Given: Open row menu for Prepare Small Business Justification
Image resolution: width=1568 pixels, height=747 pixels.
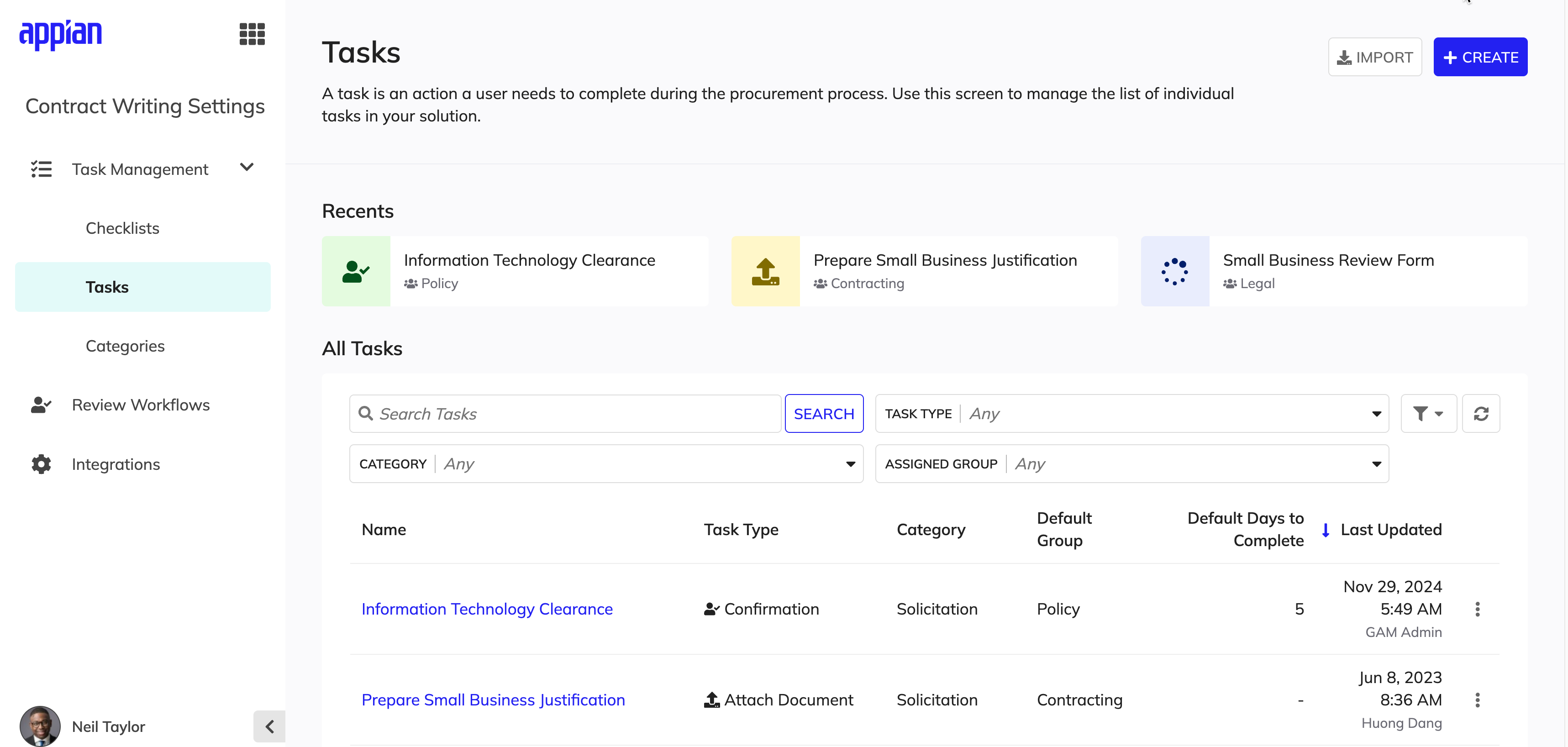Looking at the screenshot, I should [x=1477, y=700].
